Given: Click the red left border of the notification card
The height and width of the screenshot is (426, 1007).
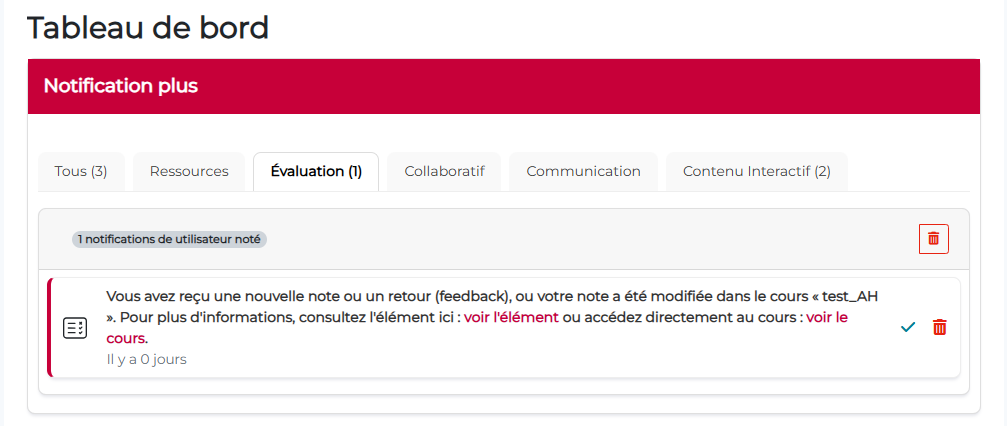Looking at the screenshot, I should click(x=49, y=328).
